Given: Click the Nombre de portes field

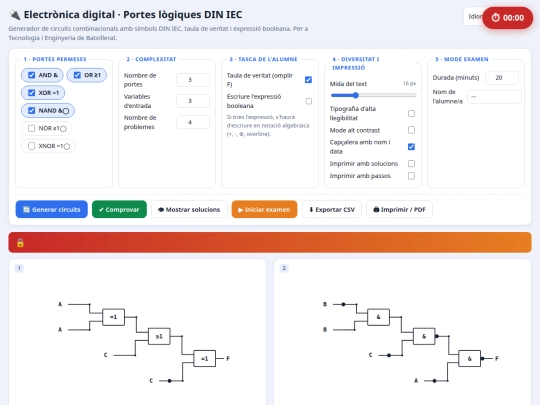Looking at the screenshot, I should point(193,80).
